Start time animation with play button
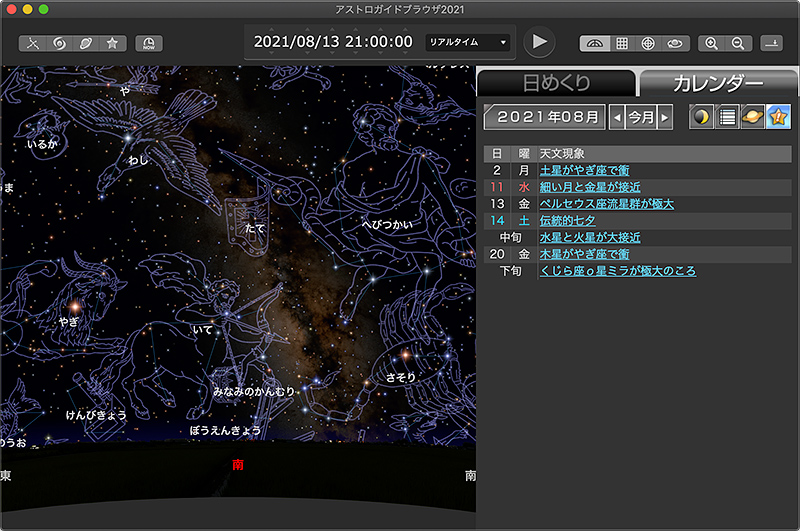 pos(539,42)
